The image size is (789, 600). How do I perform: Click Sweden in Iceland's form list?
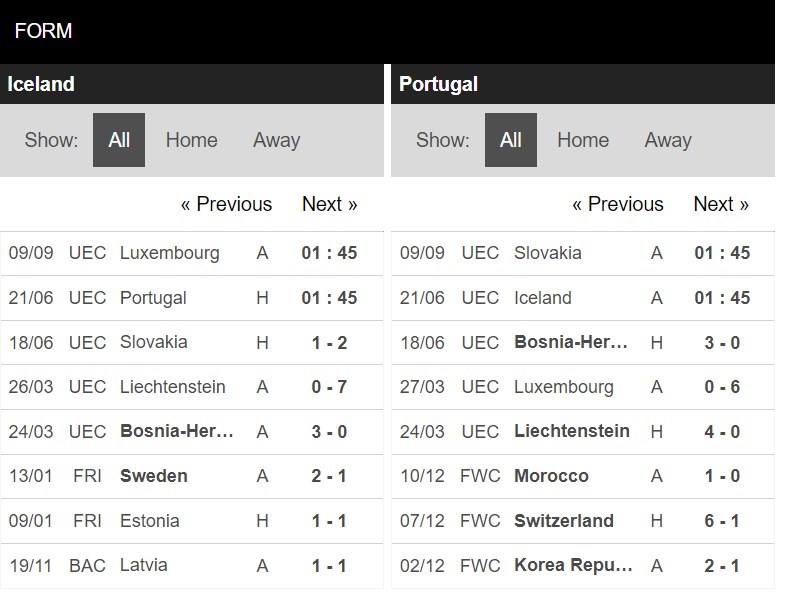coord(153,476)
